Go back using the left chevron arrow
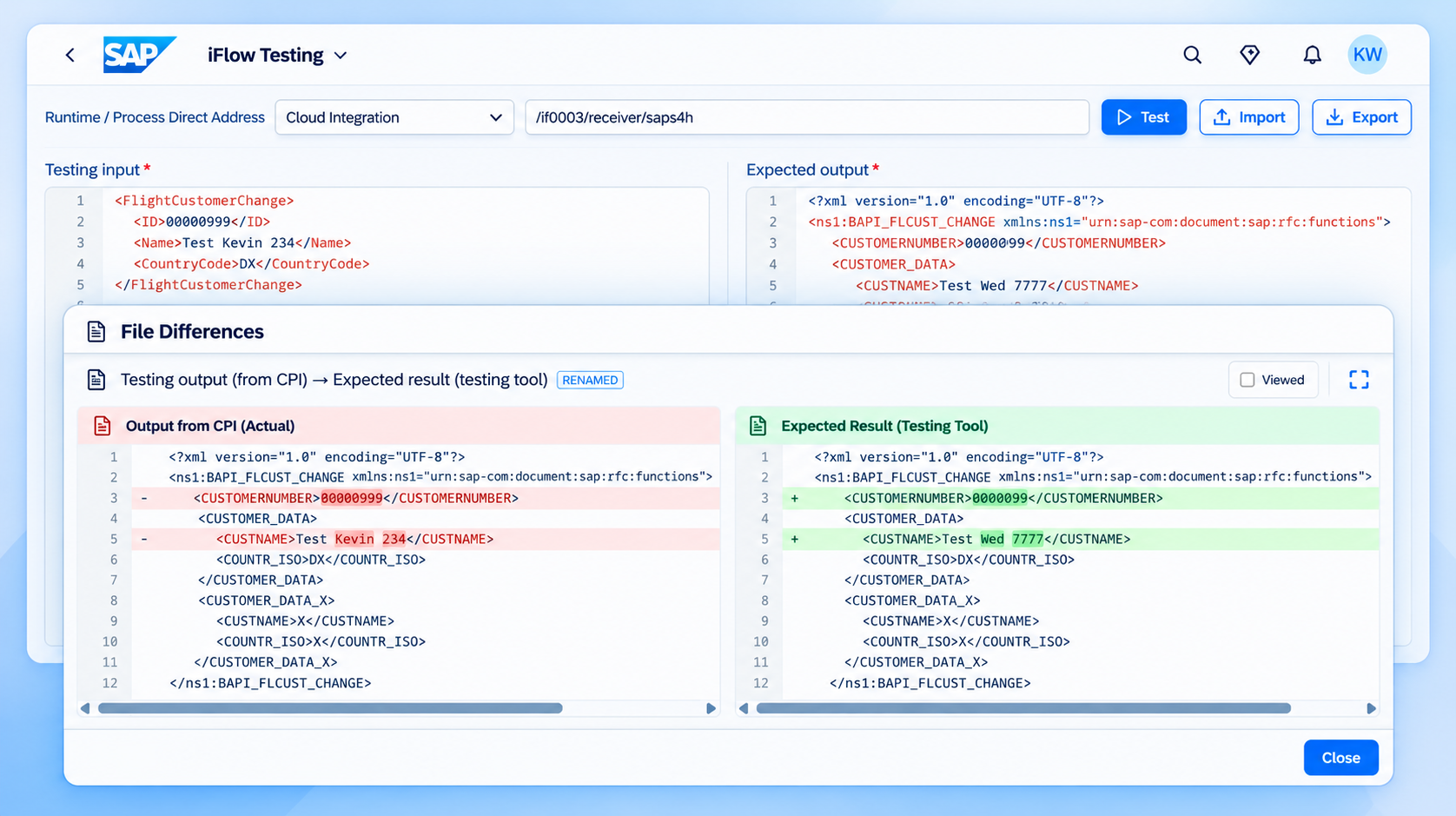The image size is (1456, 816). [70, 55]
